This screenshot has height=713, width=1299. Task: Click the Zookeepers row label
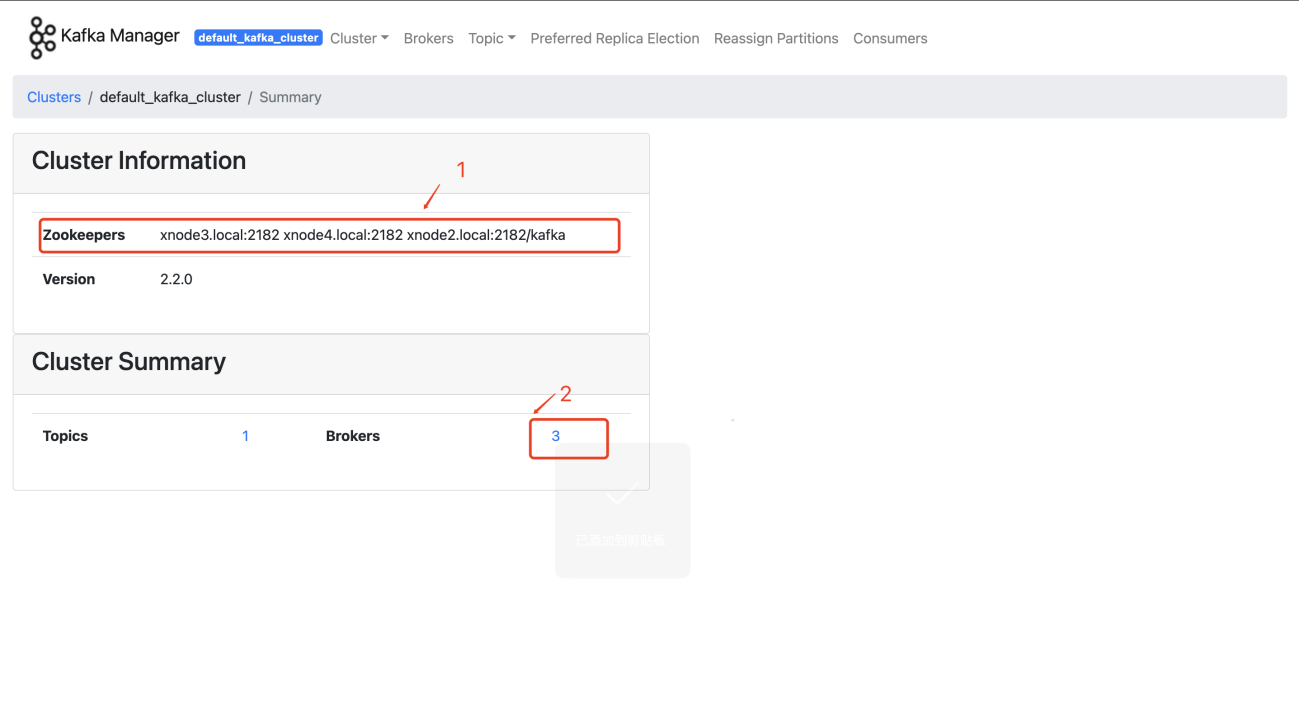[x=84, y=235]
